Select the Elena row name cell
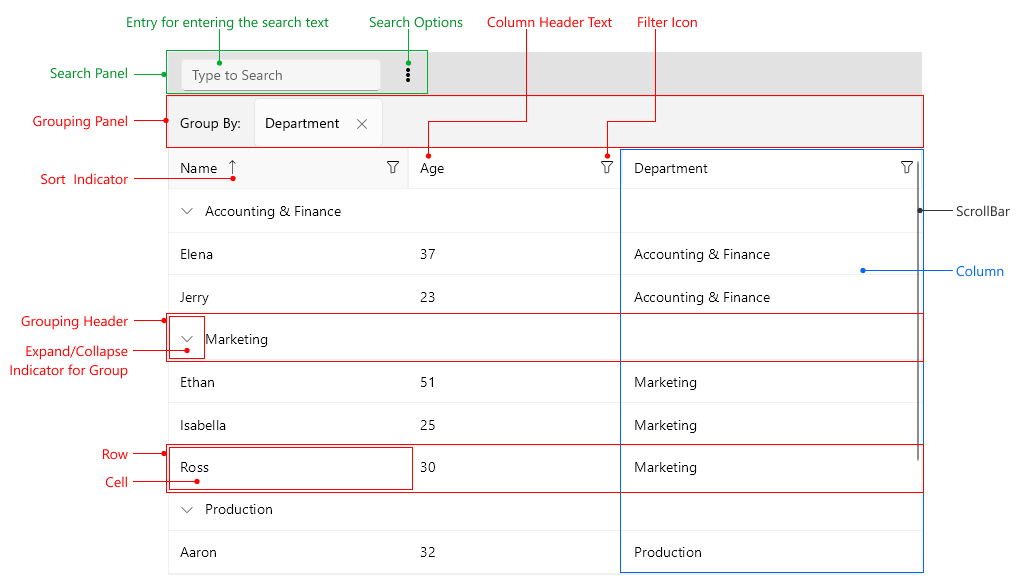Image resolution: width=1017 pixels, height=583 pixels. [x=197, y=254]
